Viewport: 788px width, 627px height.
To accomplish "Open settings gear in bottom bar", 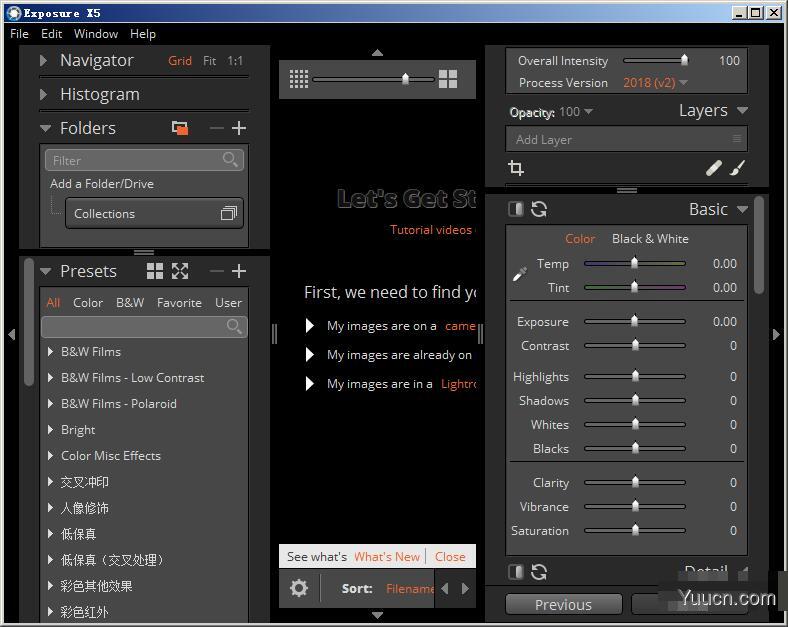I will click(x=299, y=588).
